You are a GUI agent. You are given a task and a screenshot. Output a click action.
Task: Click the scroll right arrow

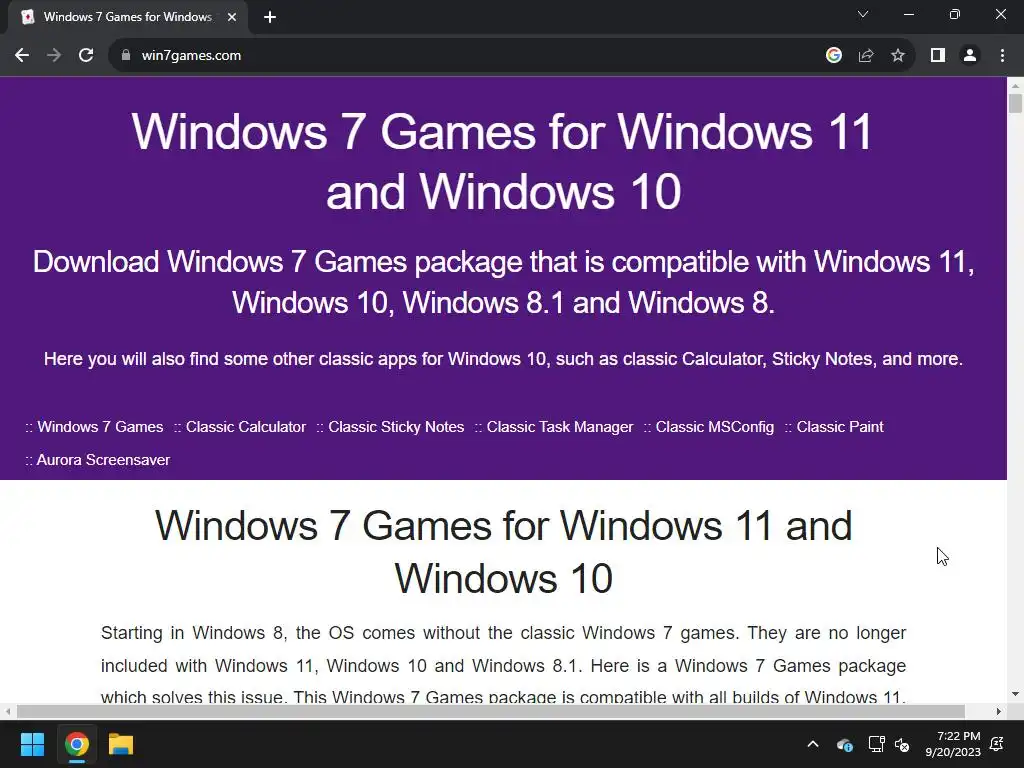point(999,711)
